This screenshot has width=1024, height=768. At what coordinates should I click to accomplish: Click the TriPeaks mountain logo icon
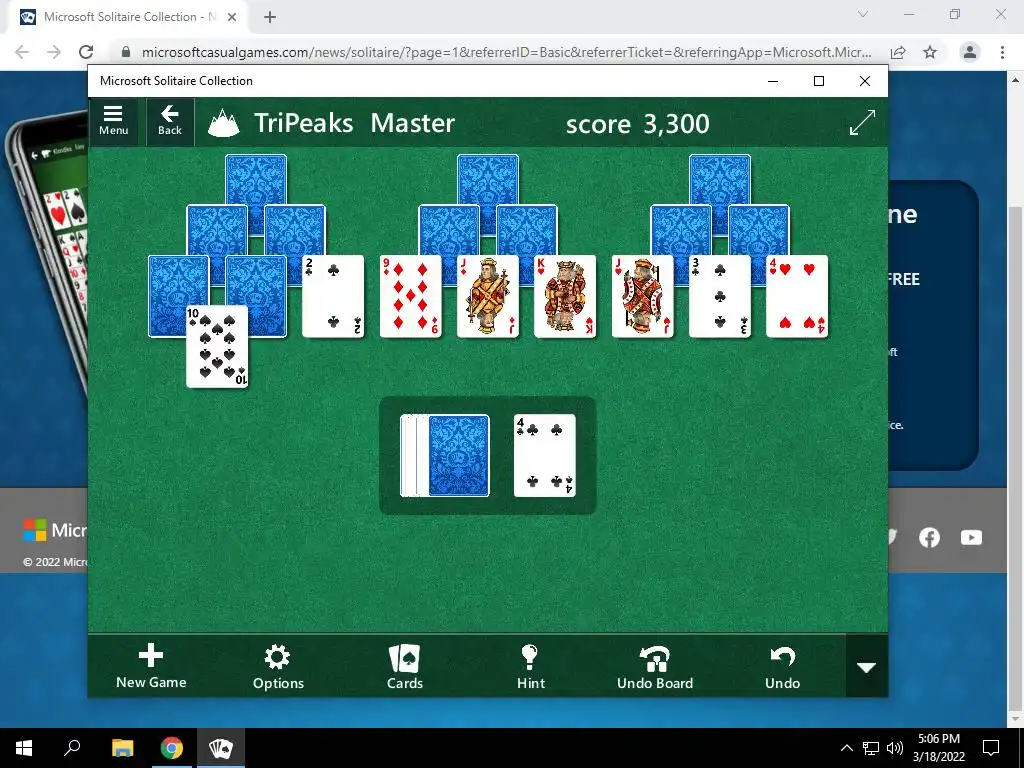pos(223,123)
